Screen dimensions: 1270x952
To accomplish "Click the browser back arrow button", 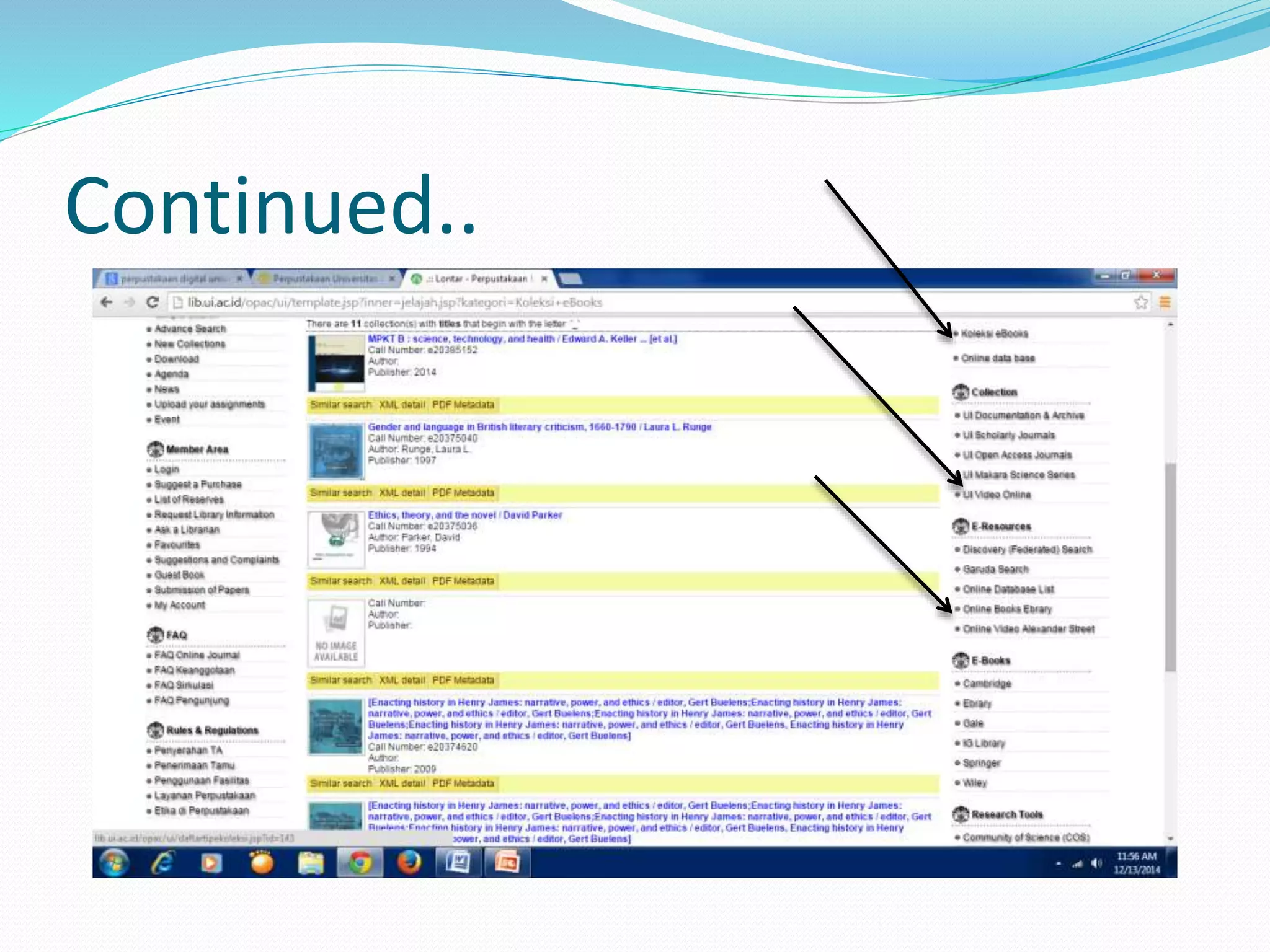I will [x=107, y=302].
